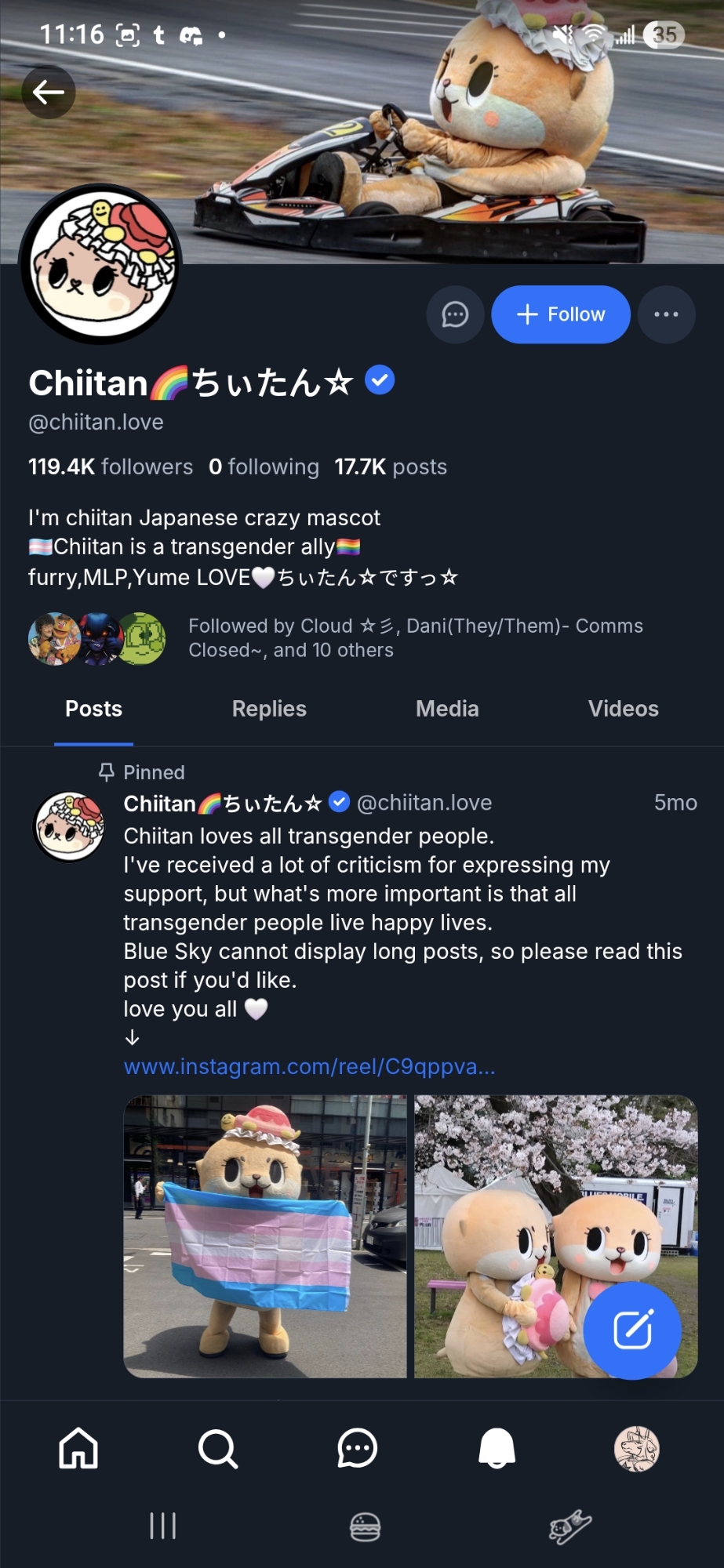Enlarge Chiitan's profile avatar
This screenshot has height=1568, width=724.
pos(100,264)
